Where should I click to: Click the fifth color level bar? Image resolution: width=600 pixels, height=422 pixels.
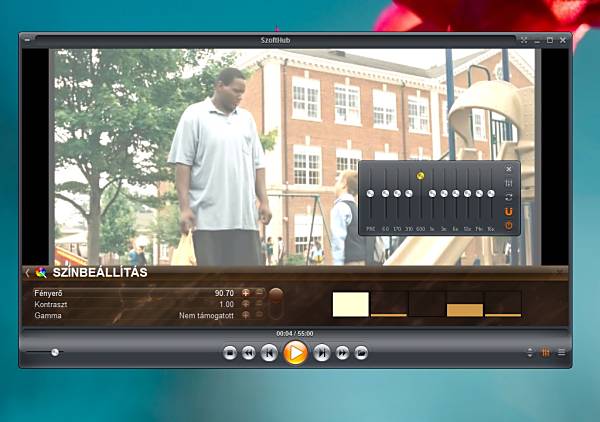503,304
